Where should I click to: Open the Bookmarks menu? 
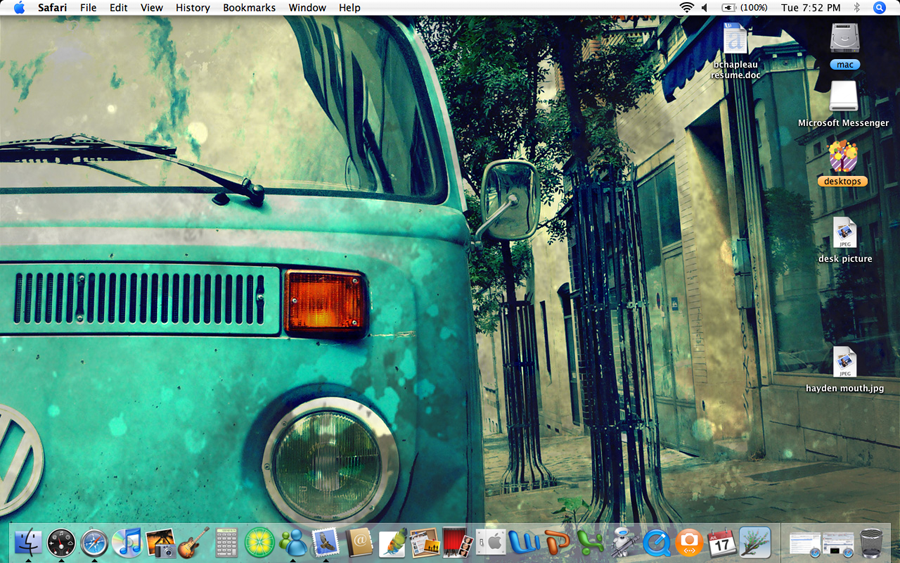[249, 7]
